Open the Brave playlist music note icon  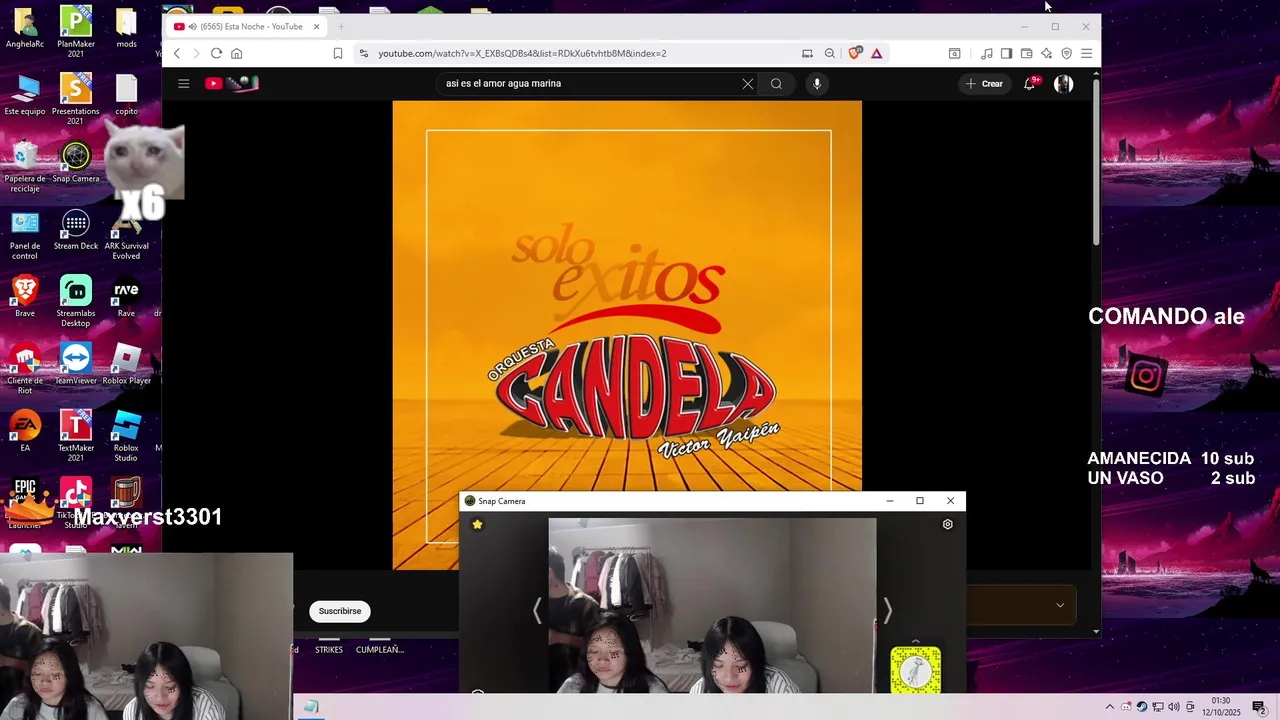(x=987, y=53)
